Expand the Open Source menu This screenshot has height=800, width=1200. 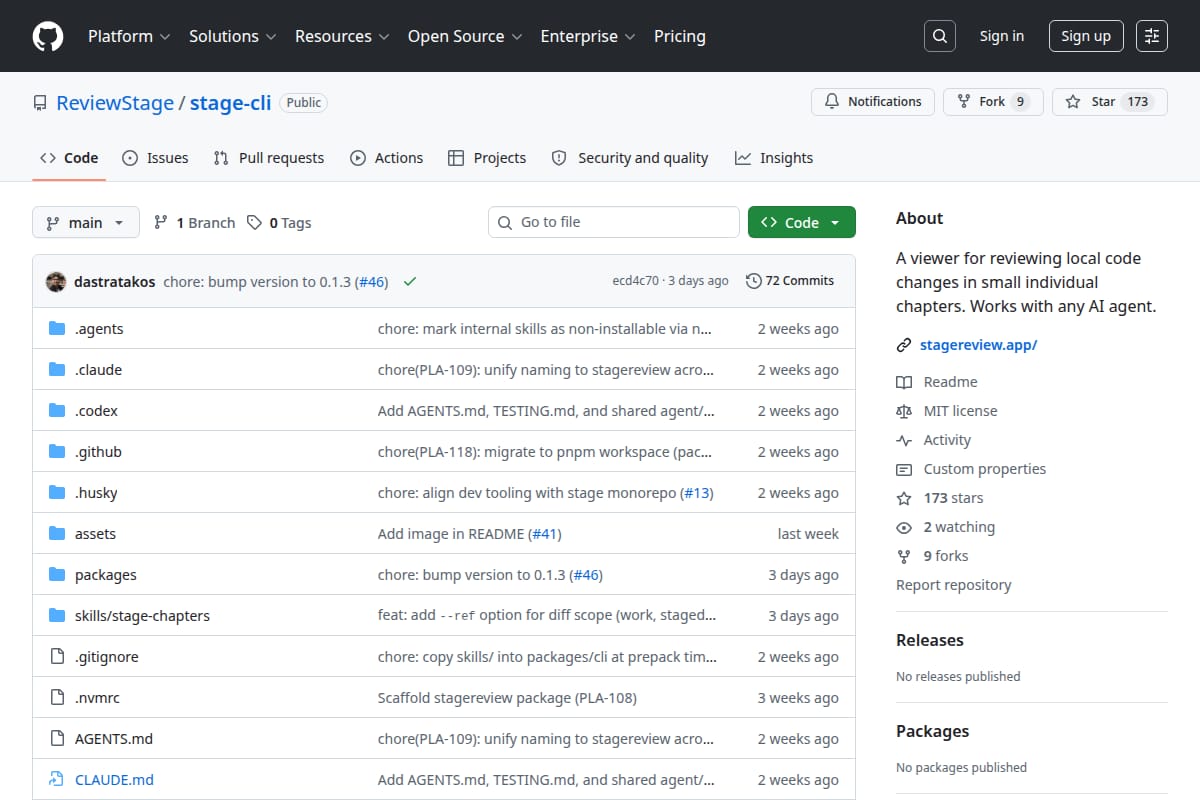(x=465, y=36)
